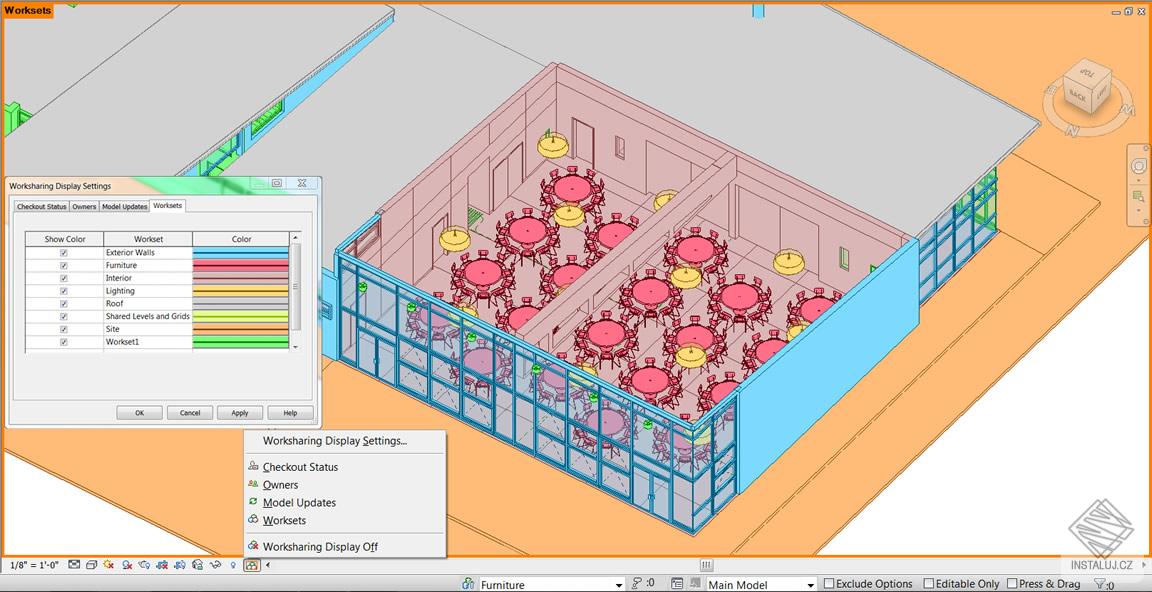Select the Worksharing Display icon in view control bar
The image size is (1152, 592).
tap(251, 565)
